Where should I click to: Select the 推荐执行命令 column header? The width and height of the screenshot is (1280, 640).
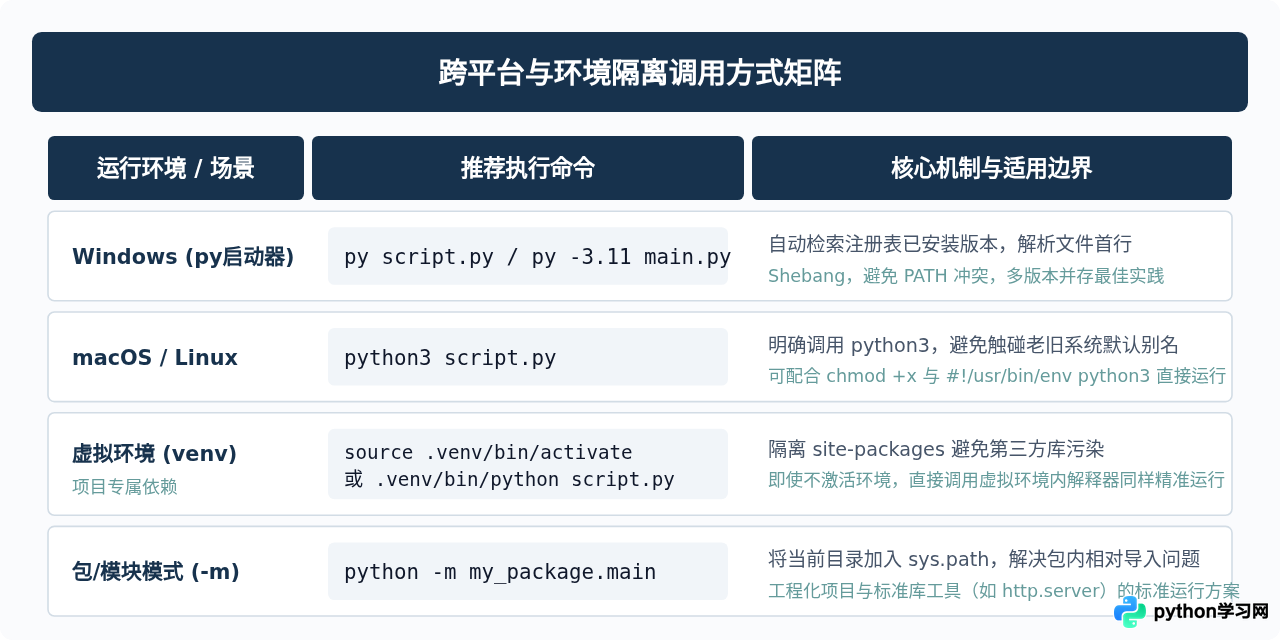(528, 168)
